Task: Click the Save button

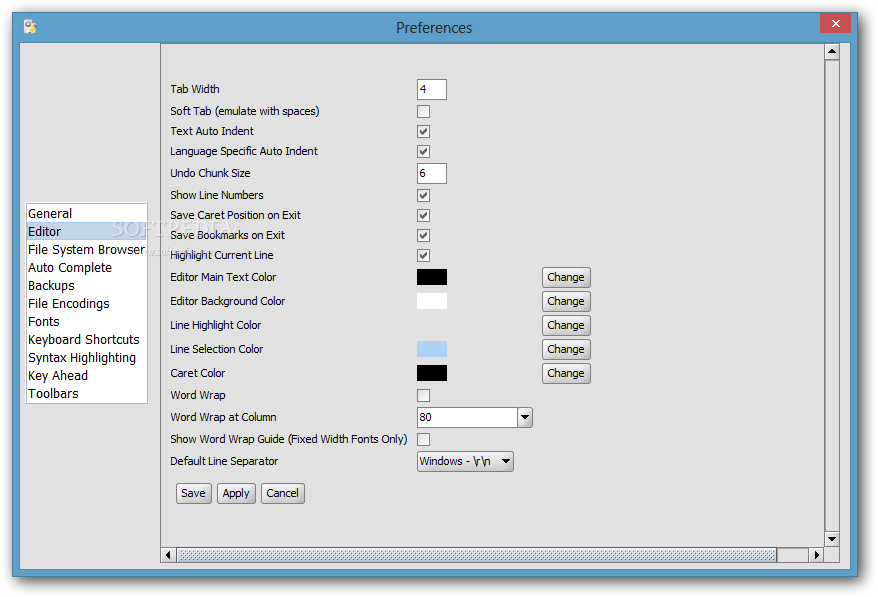Action: pyautogui.click(x=193, y=493)
